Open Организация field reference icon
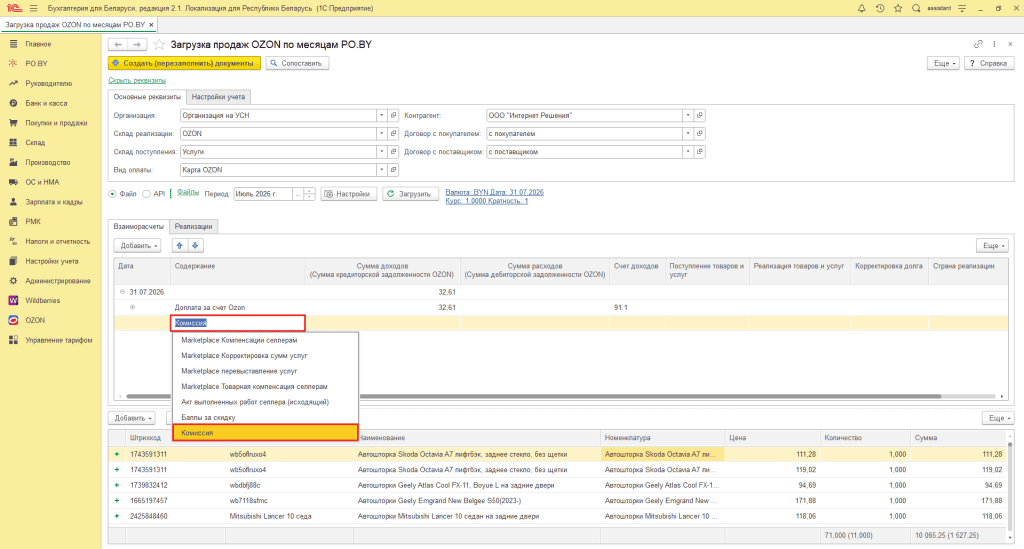Image resolution: width=1024 pixels, height=549 pixels. [x=393, y=116]
